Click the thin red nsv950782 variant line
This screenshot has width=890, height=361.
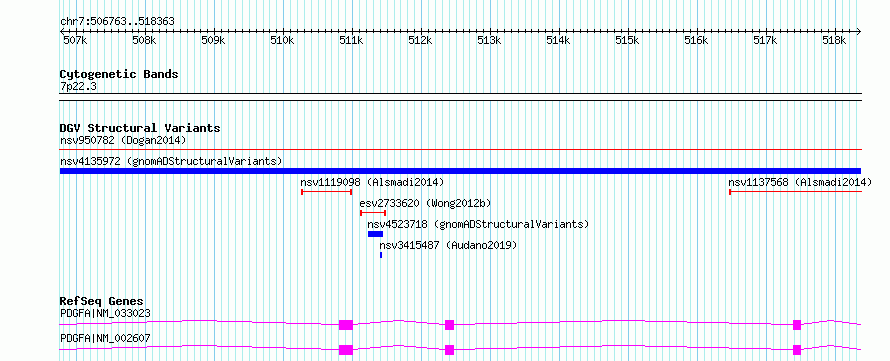click(461, 150)
